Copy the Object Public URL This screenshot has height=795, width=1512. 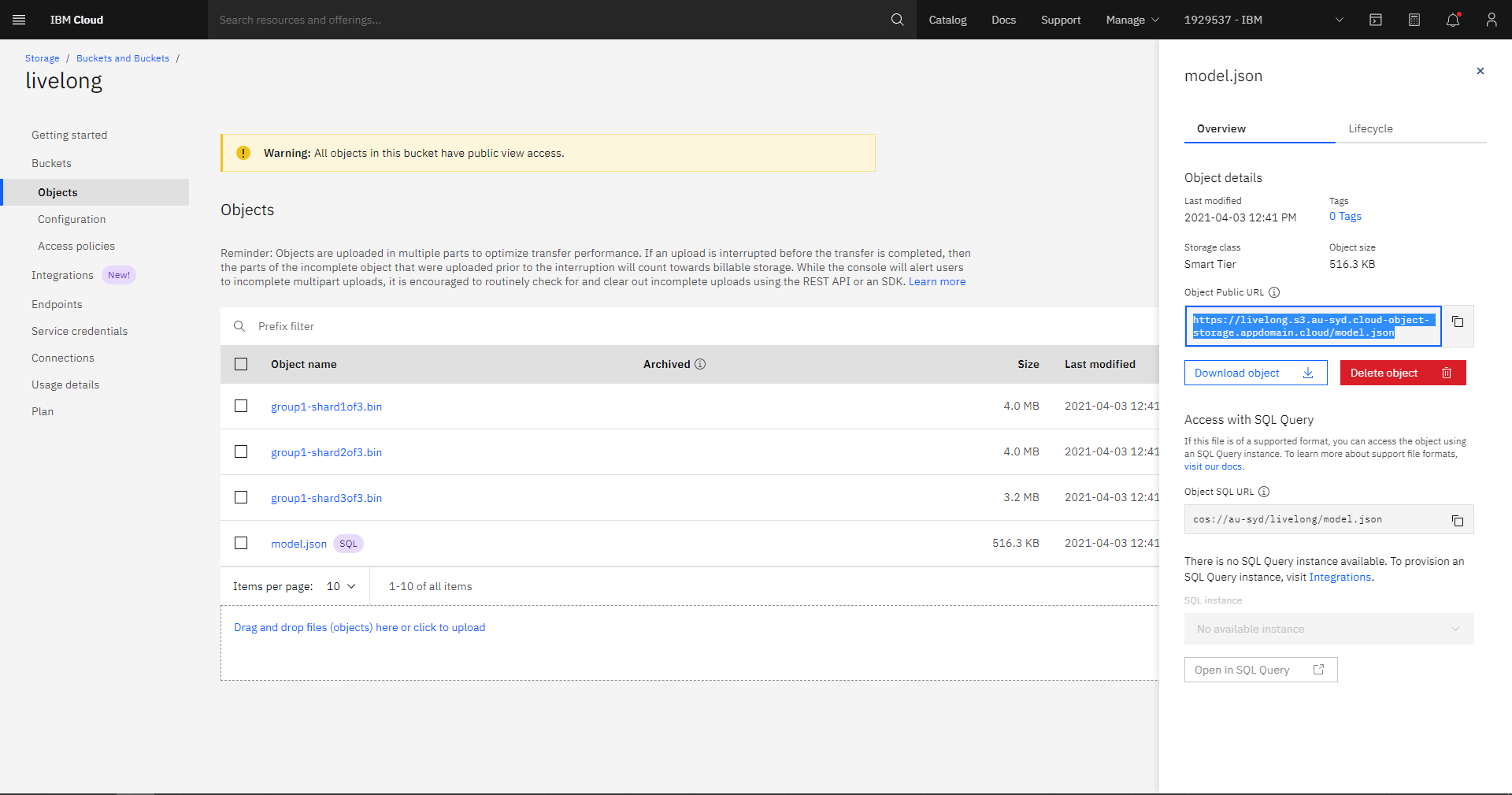point(1458,322)
